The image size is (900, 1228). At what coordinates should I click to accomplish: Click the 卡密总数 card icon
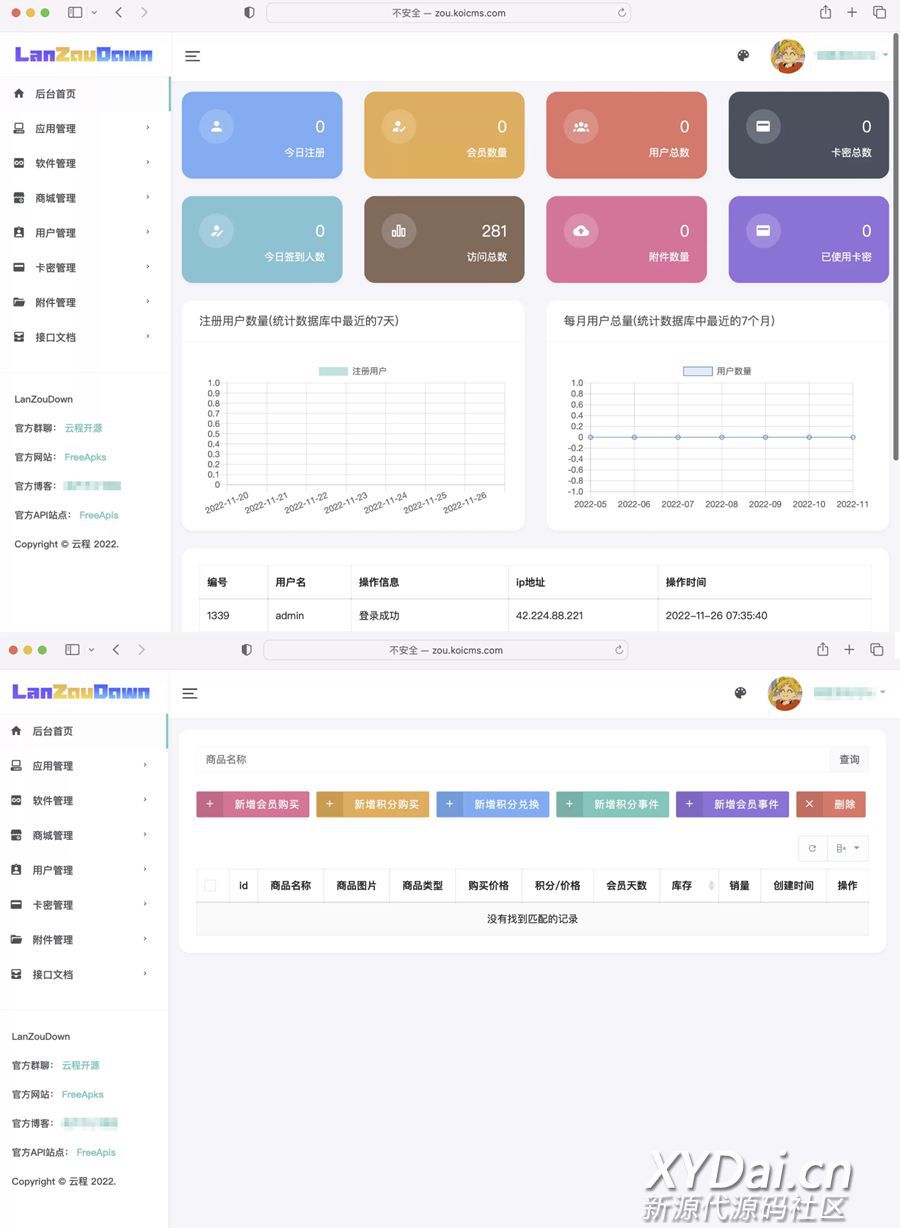click(x=763, y=127)
